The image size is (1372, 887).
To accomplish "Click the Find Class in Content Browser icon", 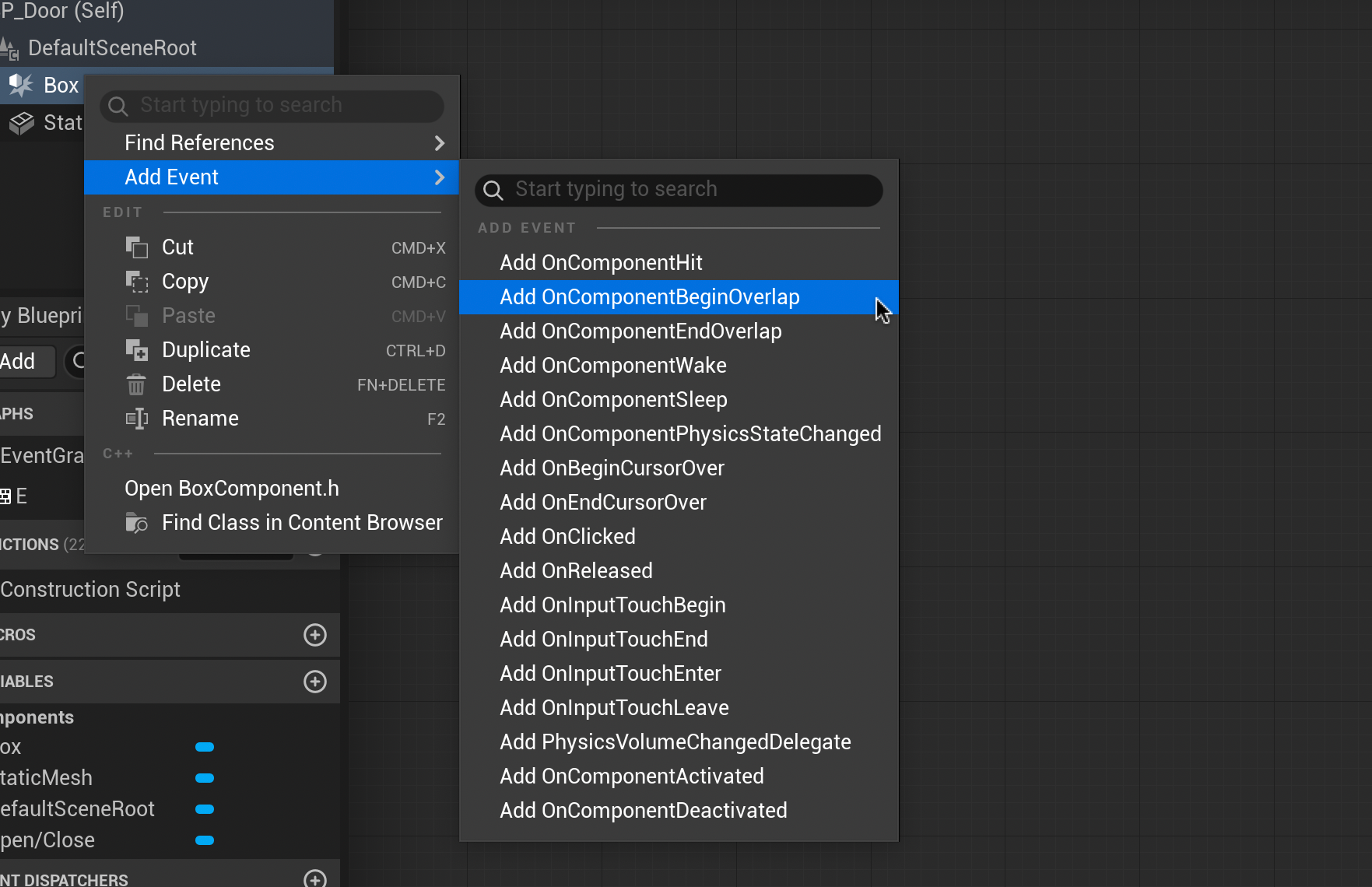I will [x=137, y=523].
